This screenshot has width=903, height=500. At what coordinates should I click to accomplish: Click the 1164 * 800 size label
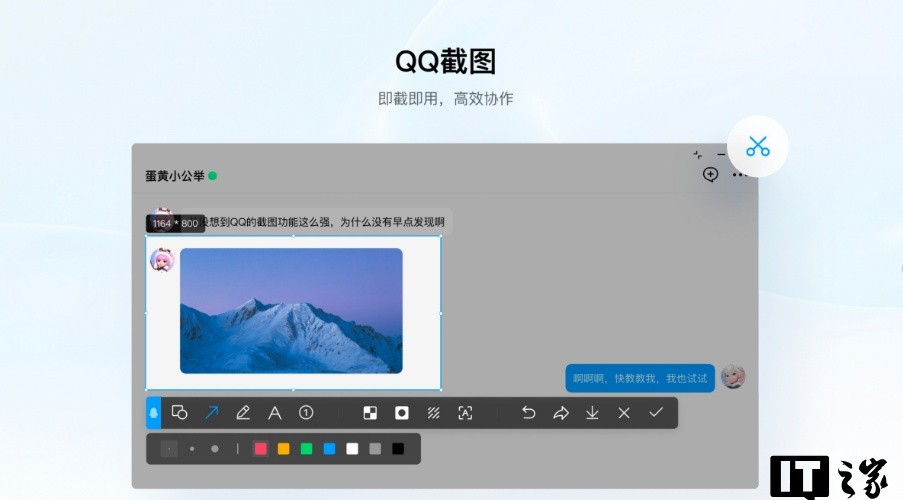tap(175, 224)
